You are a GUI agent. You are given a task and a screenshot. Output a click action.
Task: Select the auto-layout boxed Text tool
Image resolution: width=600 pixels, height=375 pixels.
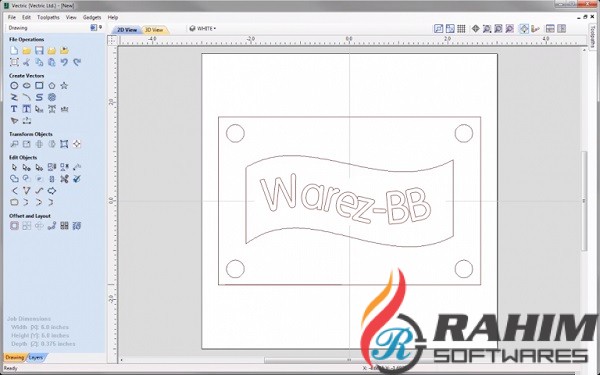click(26, 109)
